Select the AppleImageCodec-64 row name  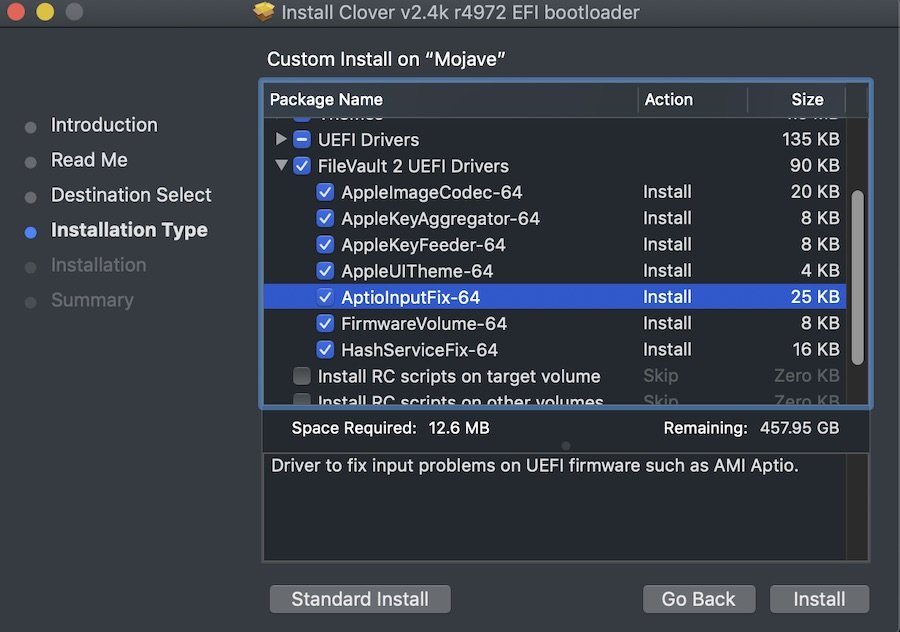point(432,192)
